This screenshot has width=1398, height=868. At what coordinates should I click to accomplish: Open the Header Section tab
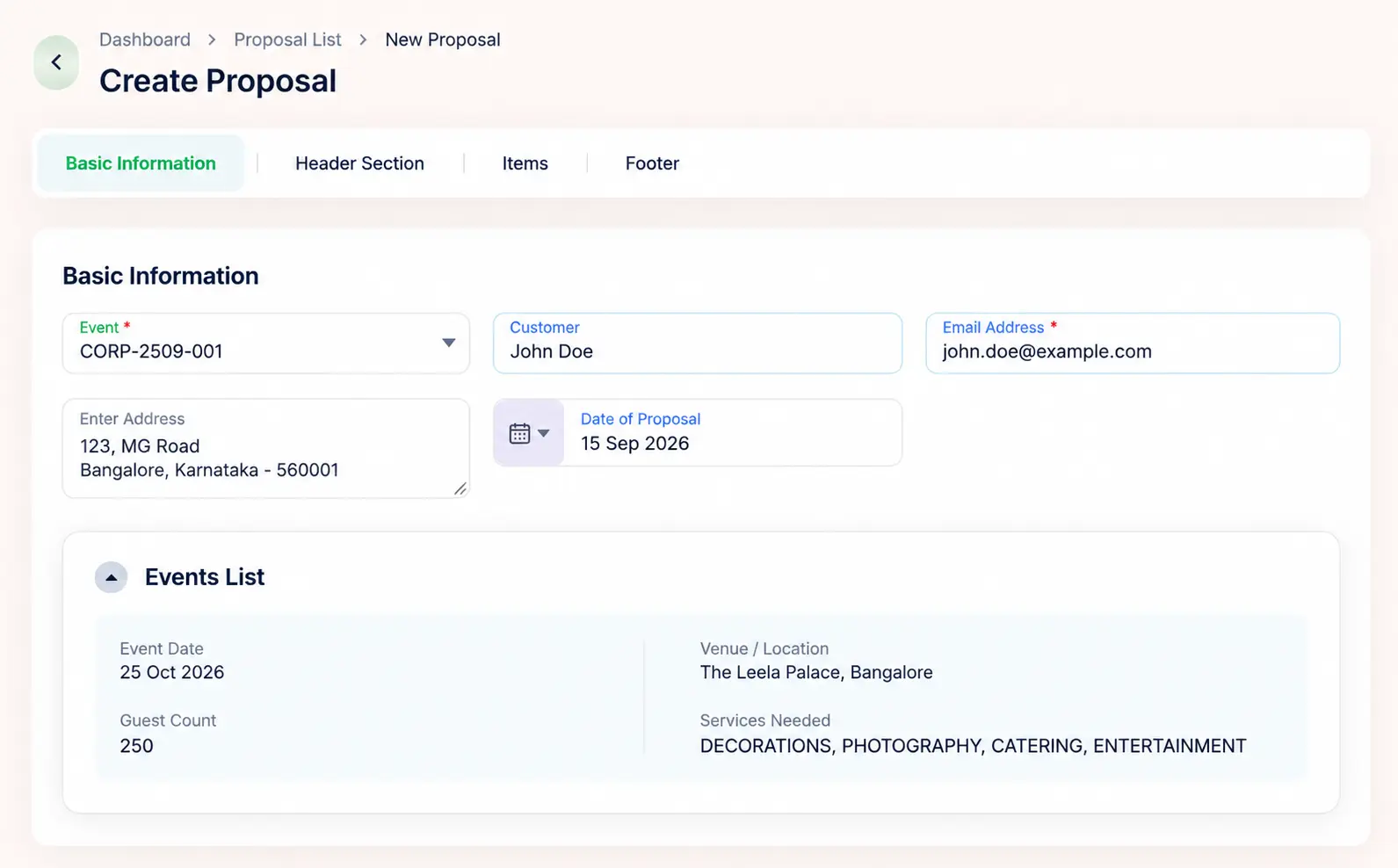coord(359,163)
